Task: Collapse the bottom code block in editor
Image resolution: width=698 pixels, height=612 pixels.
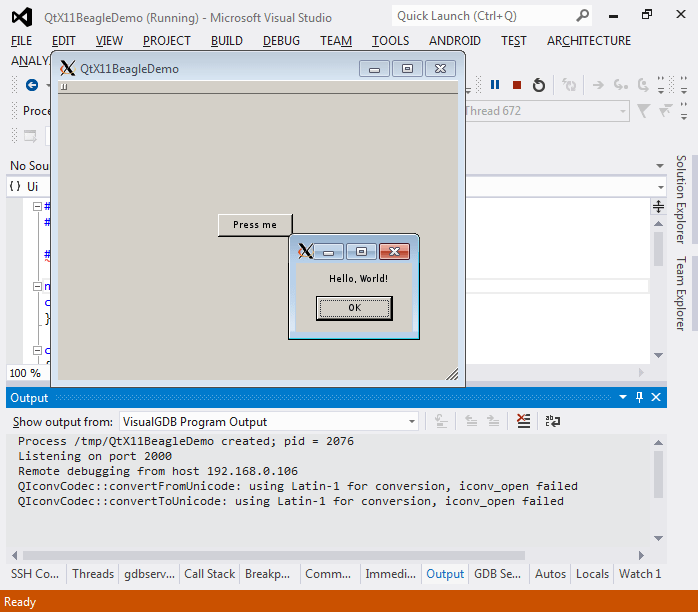Action: point(37,350)
